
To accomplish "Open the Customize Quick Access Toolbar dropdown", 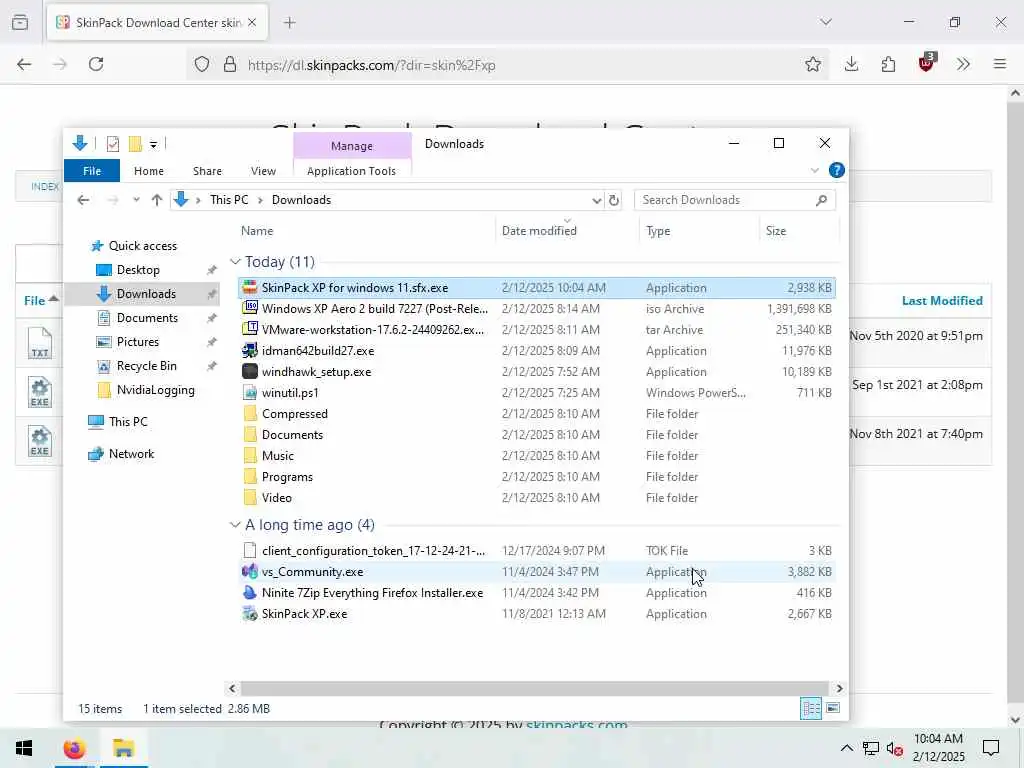I will click(153, 144).
